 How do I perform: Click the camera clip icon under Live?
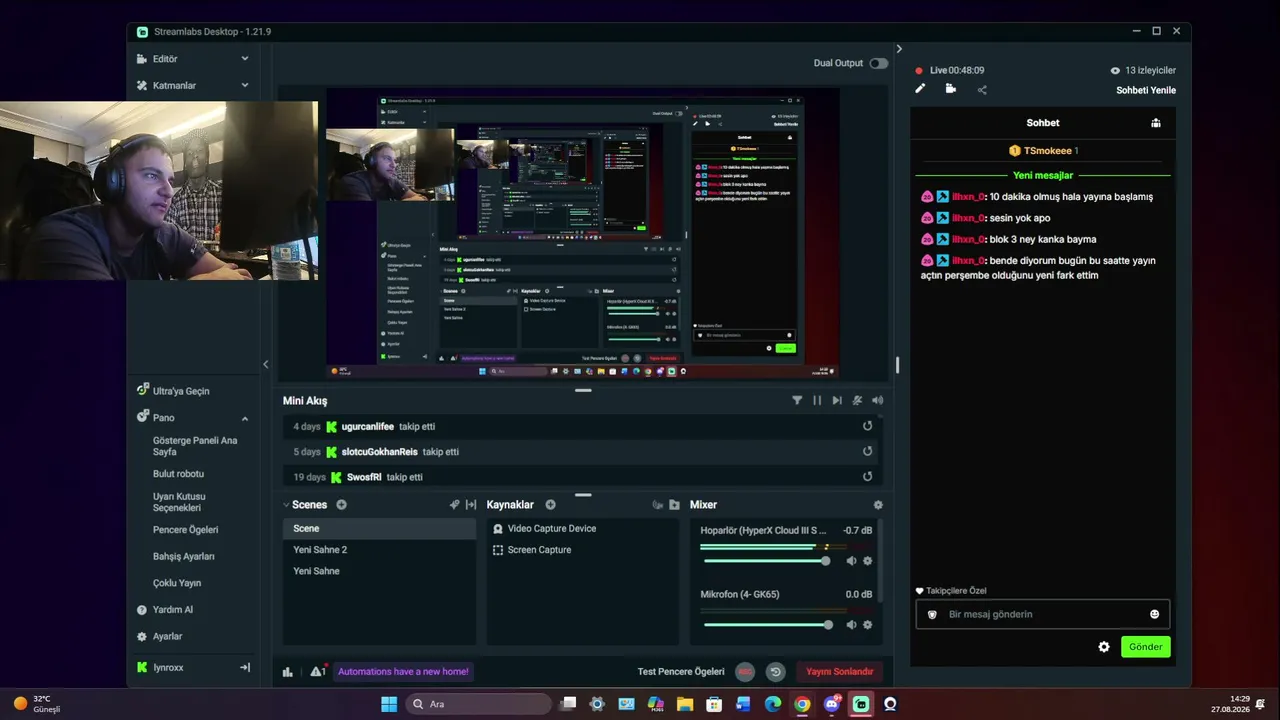point(950,89)
